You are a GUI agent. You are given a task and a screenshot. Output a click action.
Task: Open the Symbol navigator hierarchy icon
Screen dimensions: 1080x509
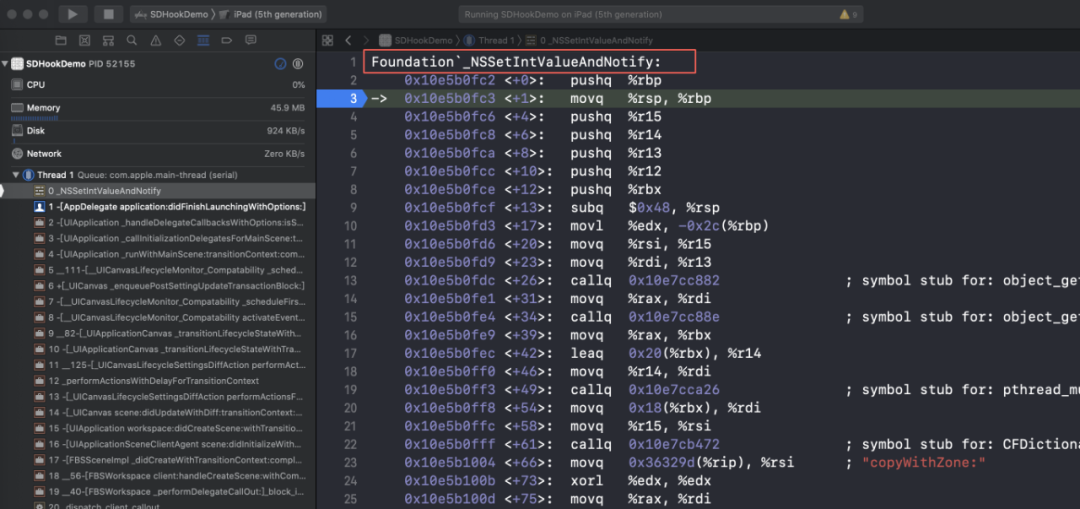tap(108, 41)
